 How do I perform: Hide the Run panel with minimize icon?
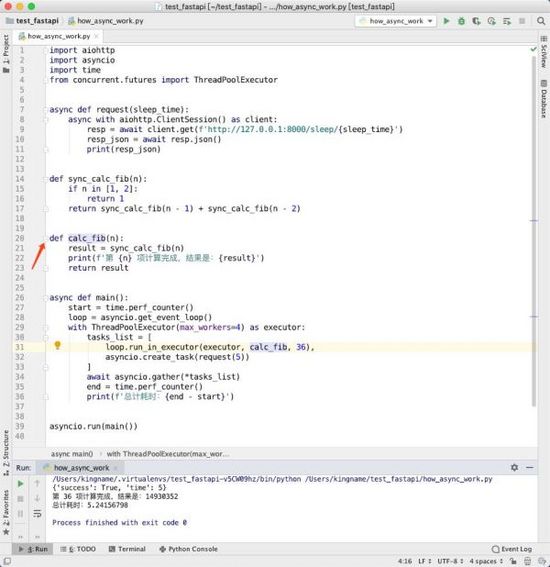[x=530, y=467]
